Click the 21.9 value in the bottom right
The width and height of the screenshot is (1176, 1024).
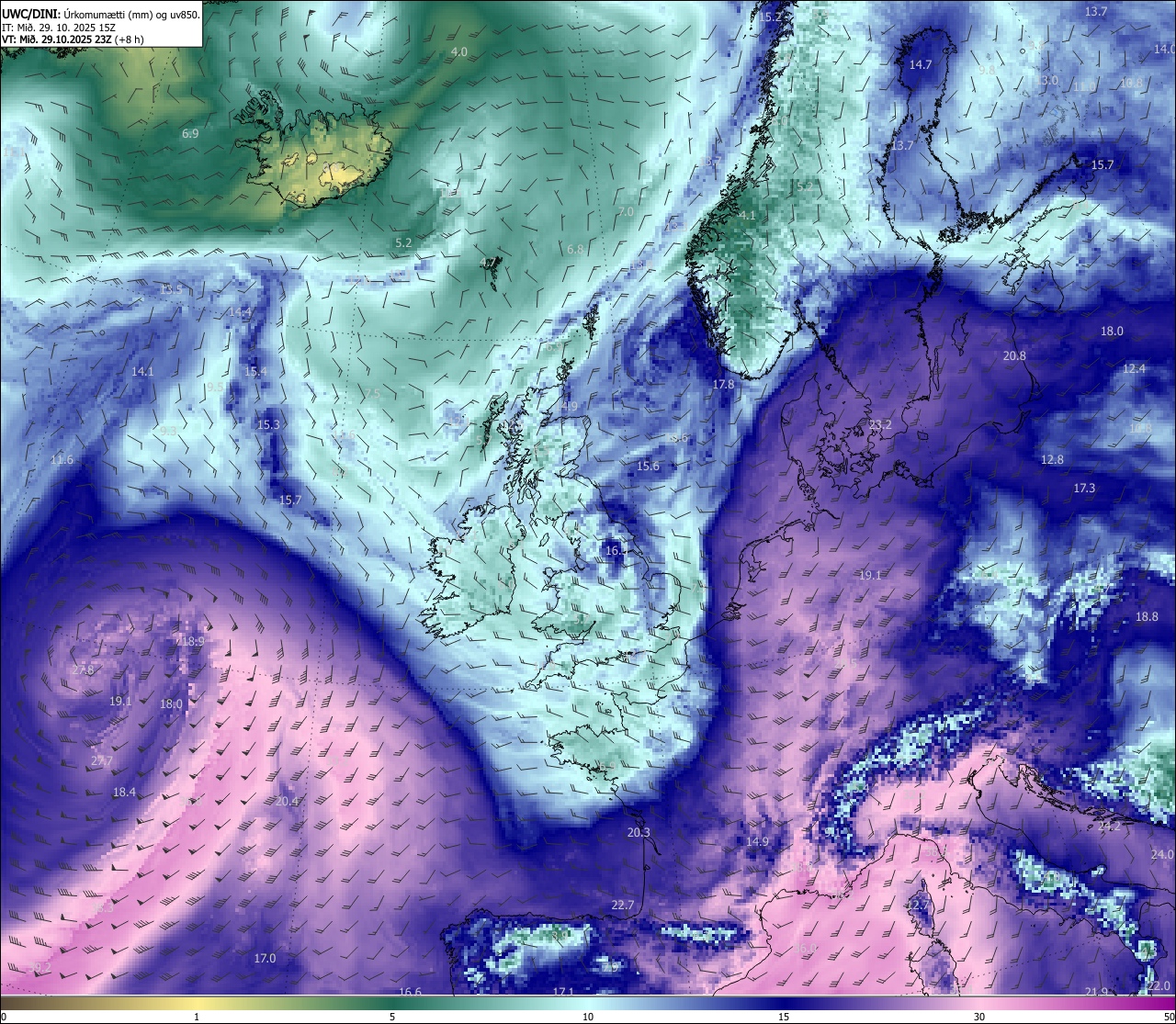click(1096, 992)
